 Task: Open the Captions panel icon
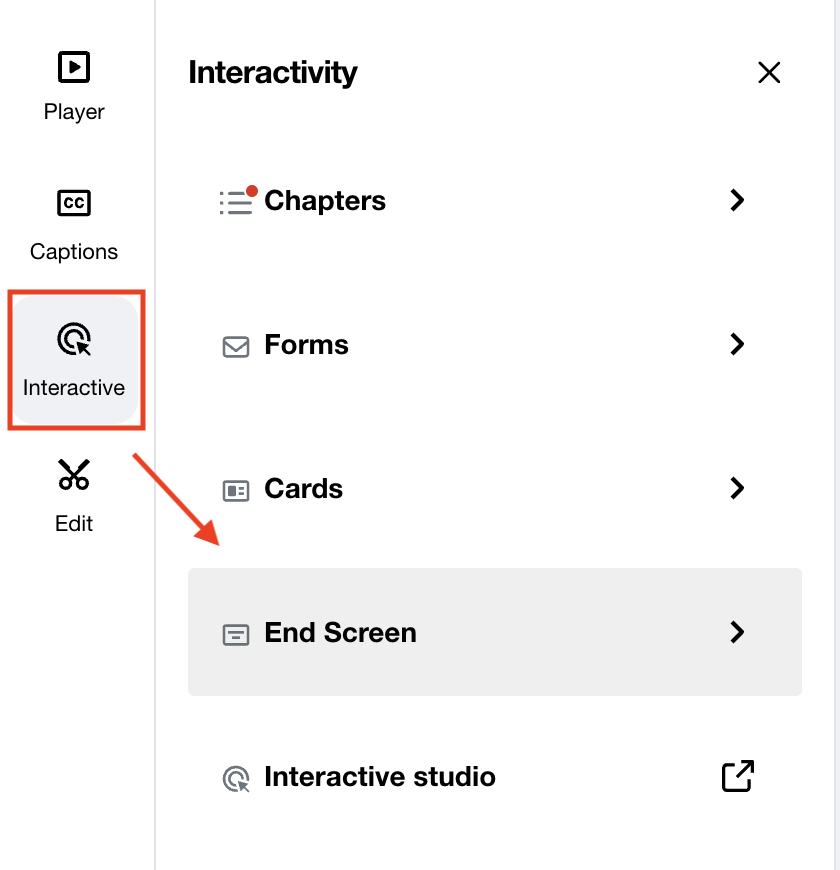(x=73, y=203)
